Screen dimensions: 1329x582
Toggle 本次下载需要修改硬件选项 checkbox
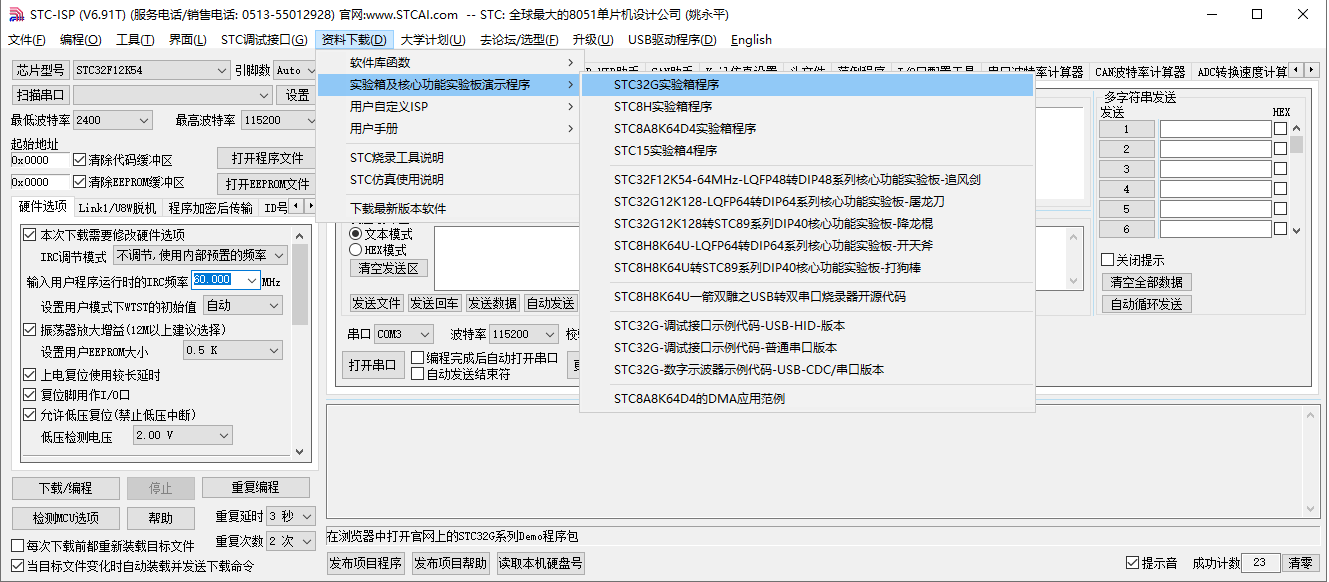(x=29, y=235)
